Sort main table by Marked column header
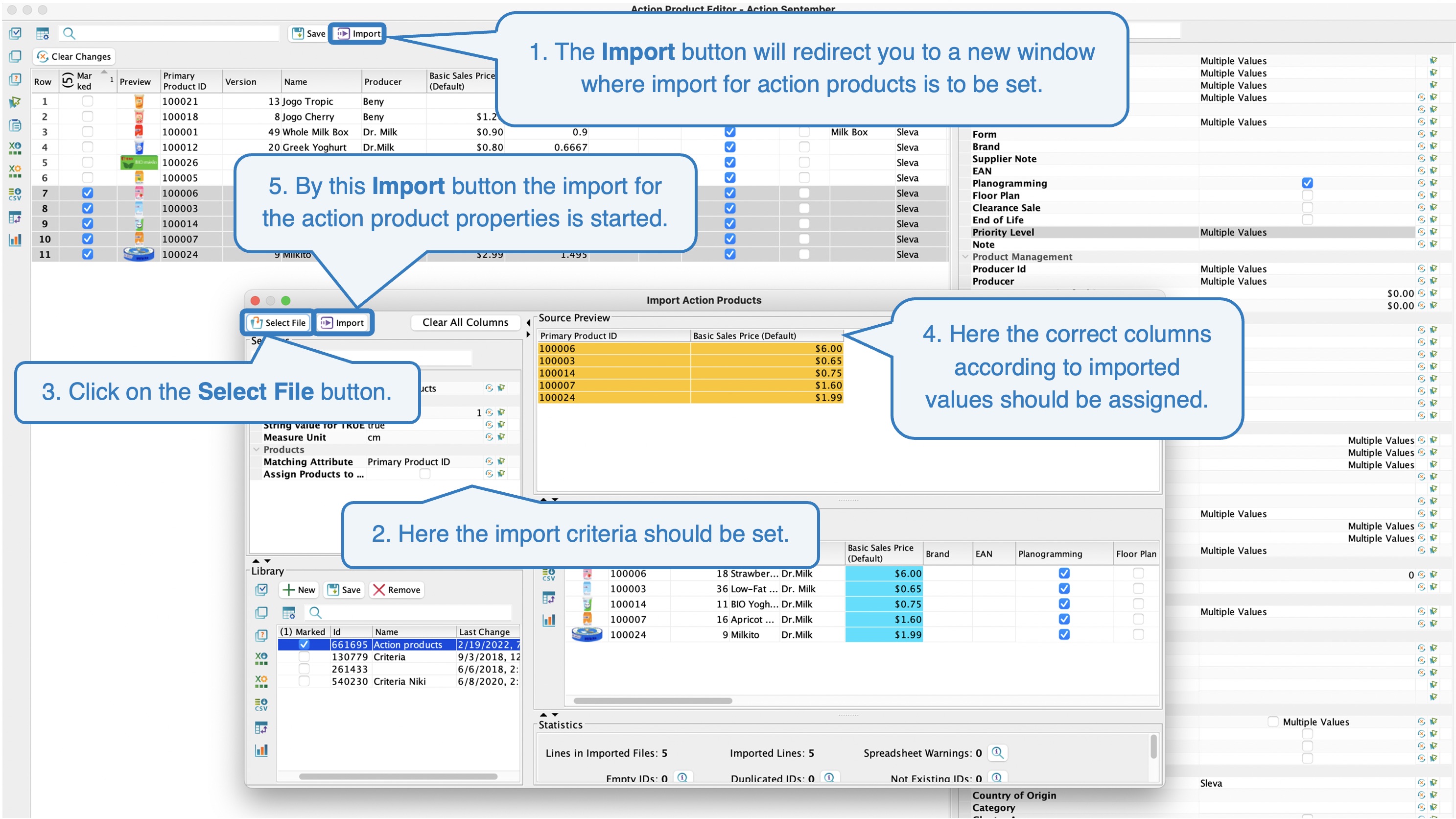Image resolution: width=1456 pixels, height=819 pixels. click(x=88, y=81)
